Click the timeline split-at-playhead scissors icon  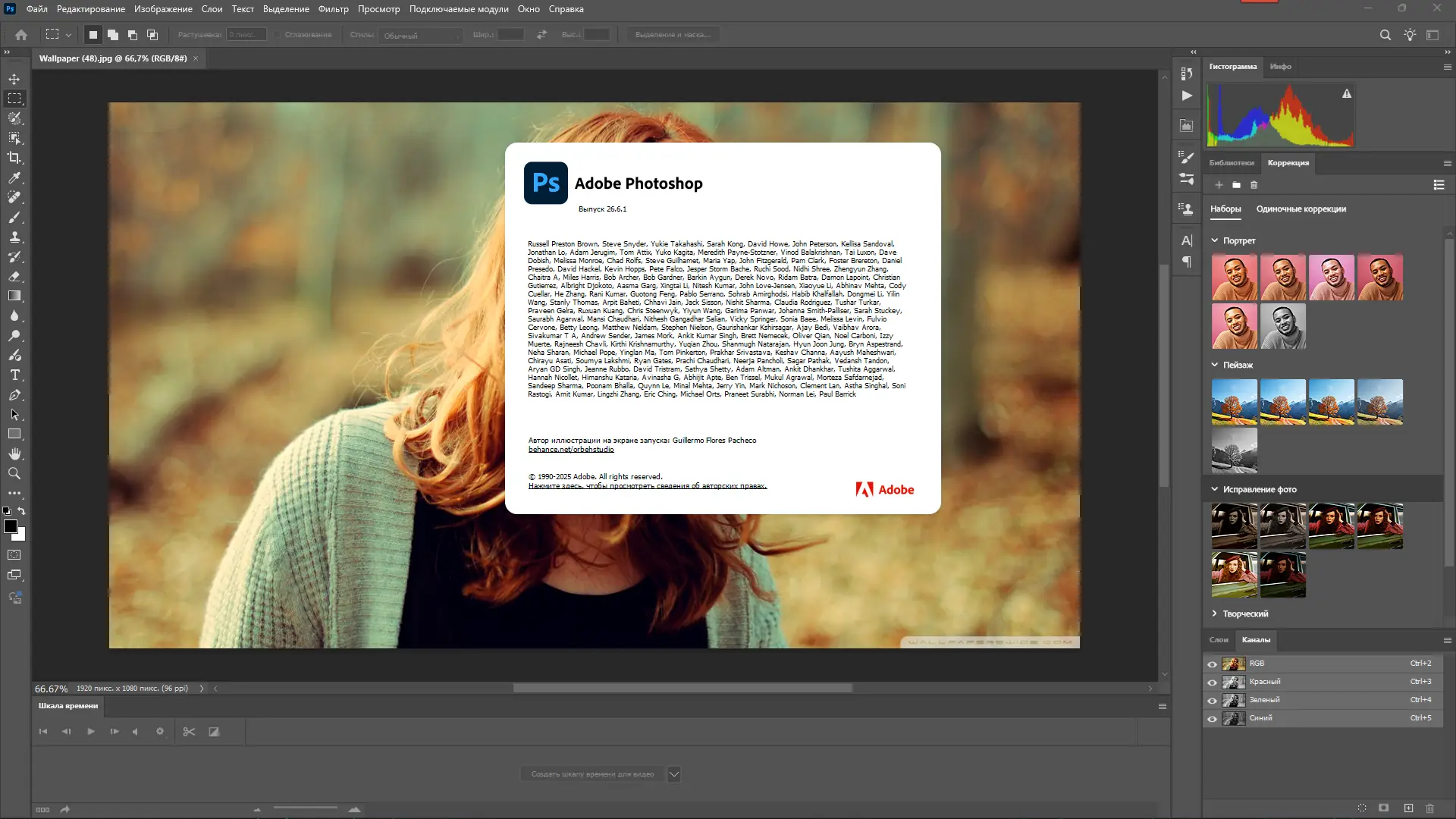pyautogui.click(x=189, y=732)
